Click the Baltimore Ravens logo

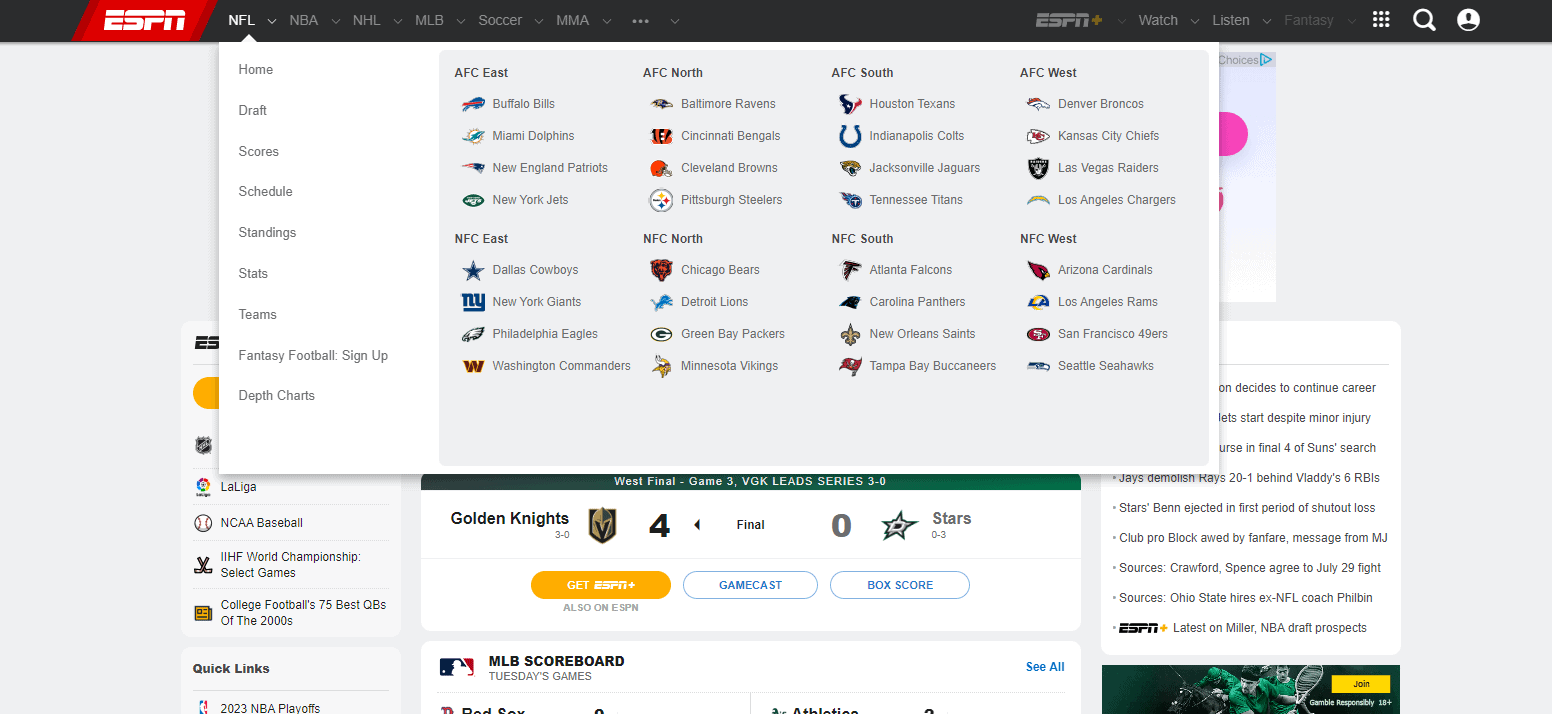[x=661, y=104]
